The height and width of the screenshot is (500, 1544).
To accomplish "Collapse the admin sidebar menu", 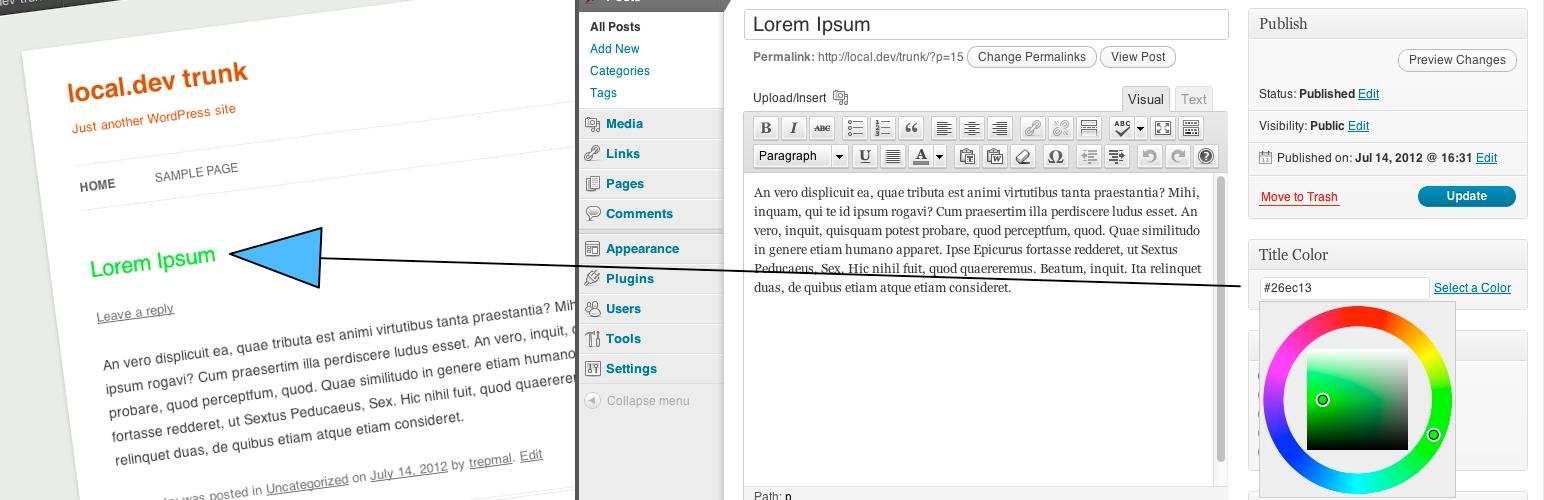I will 636,401.
